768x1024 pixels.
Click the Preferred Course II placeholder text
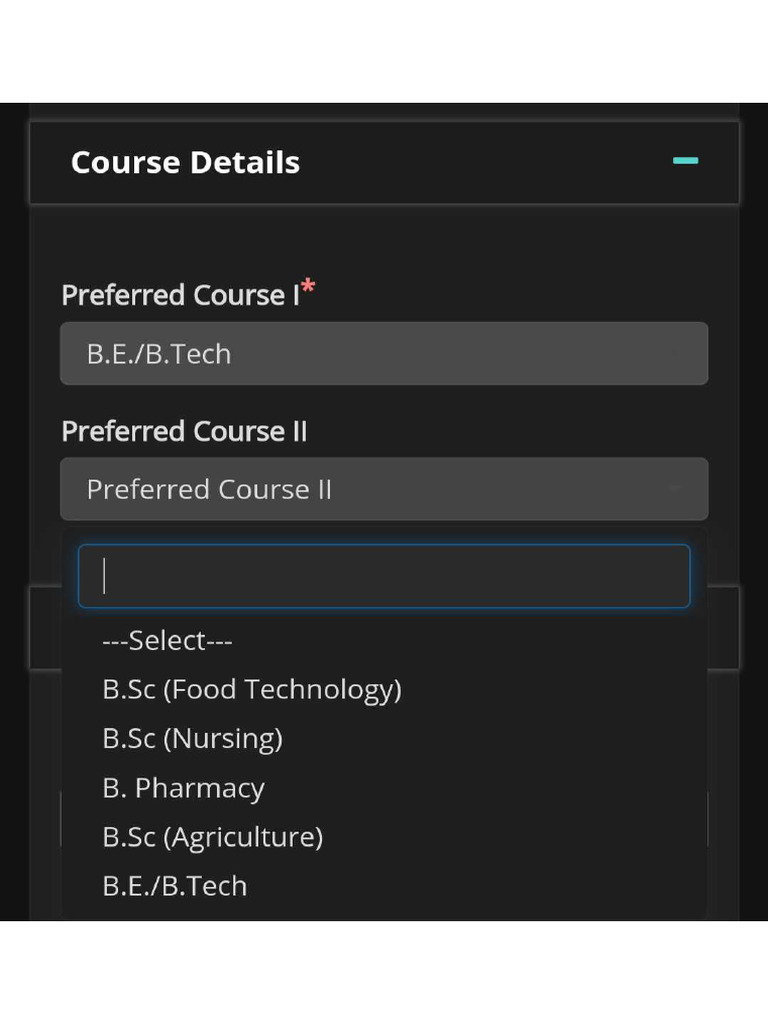click(209, 490)
